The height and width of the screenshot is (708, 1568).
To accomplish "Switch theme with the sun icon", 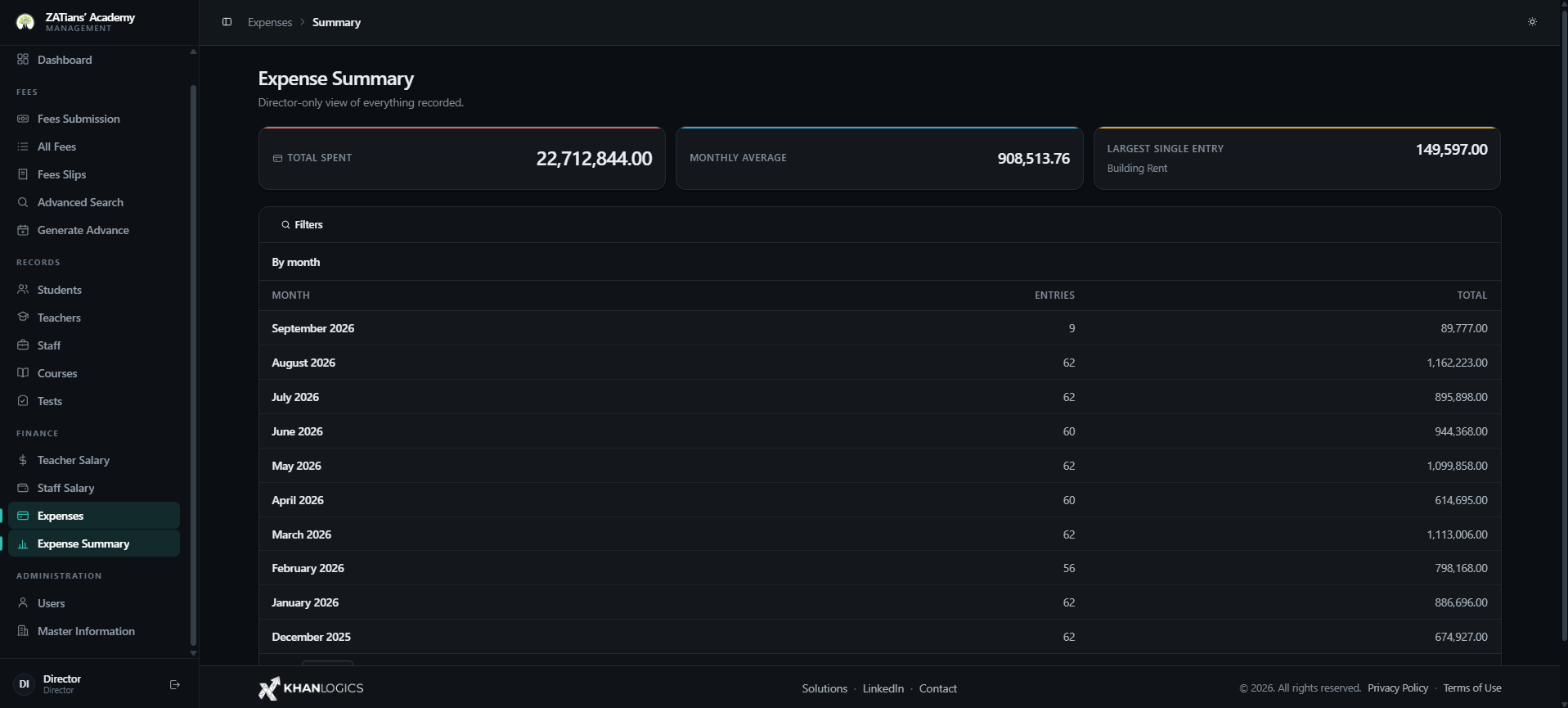I will click(1532, 22).
